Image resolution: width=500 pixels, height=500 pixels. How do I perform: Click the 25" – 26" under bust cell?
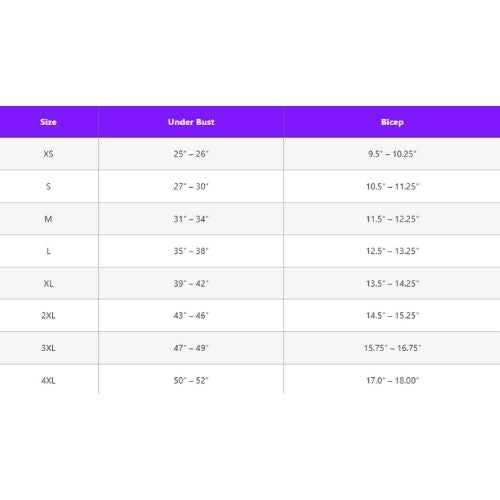191,154
